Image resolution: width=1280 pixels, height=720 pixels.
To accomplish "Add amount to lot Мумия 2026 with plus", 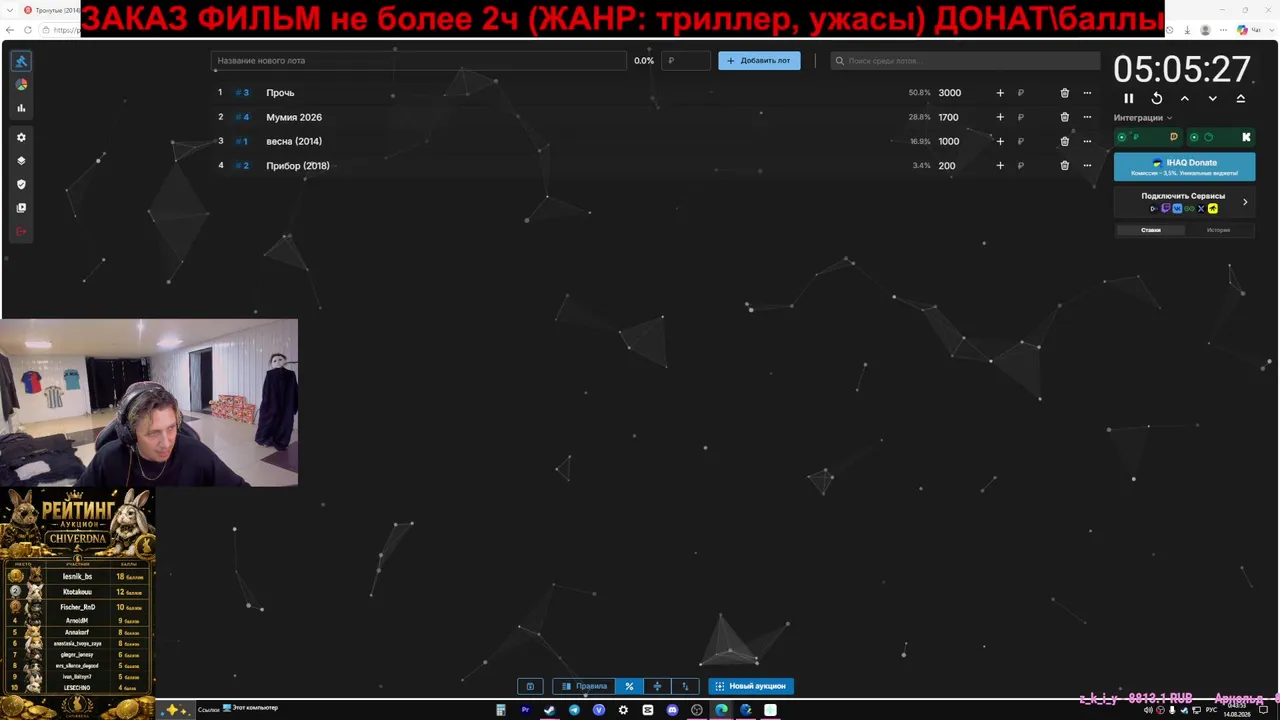I will coord(1000,117).
